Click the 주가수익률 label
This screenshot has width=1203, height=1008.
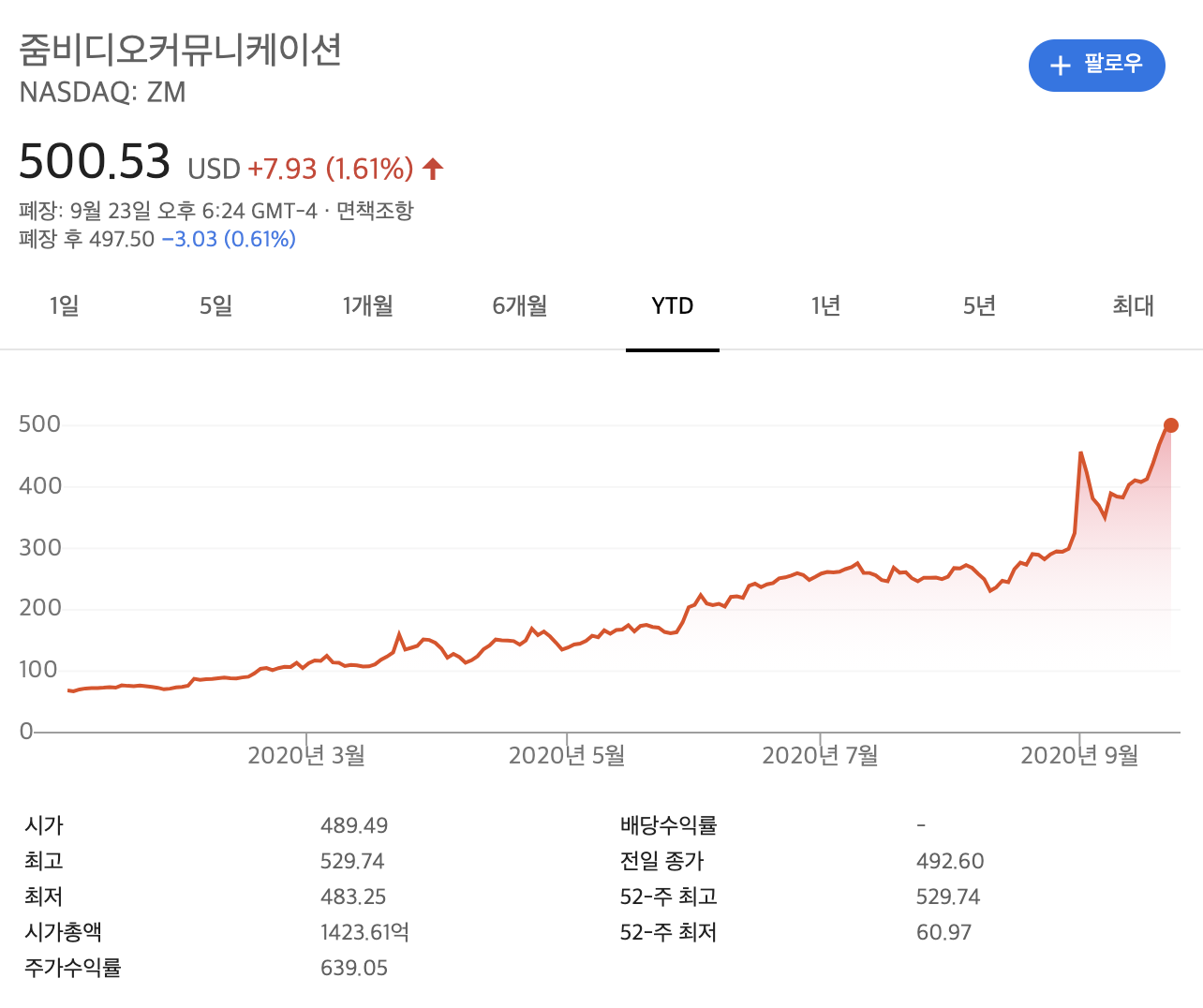click(73, 968)
